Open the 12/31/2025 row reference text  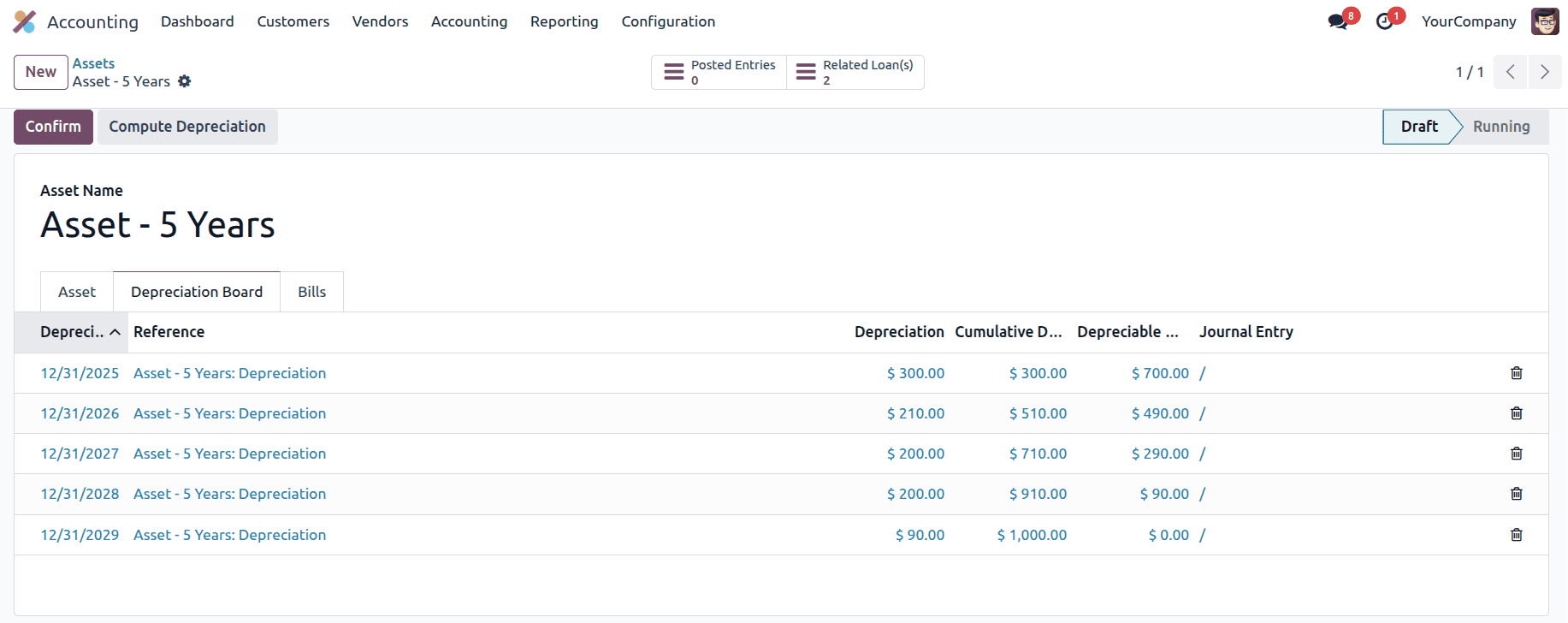[229, 373]
